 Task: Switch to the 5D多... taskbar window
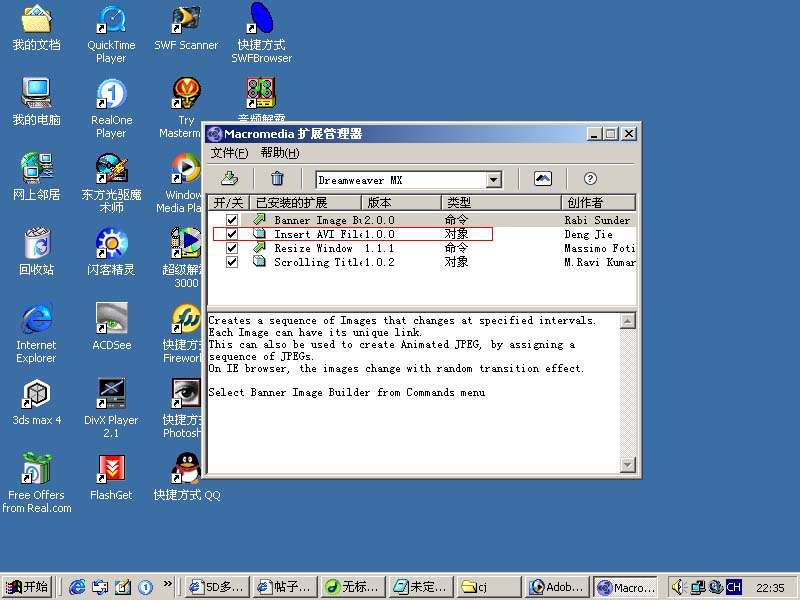(218, 587)
